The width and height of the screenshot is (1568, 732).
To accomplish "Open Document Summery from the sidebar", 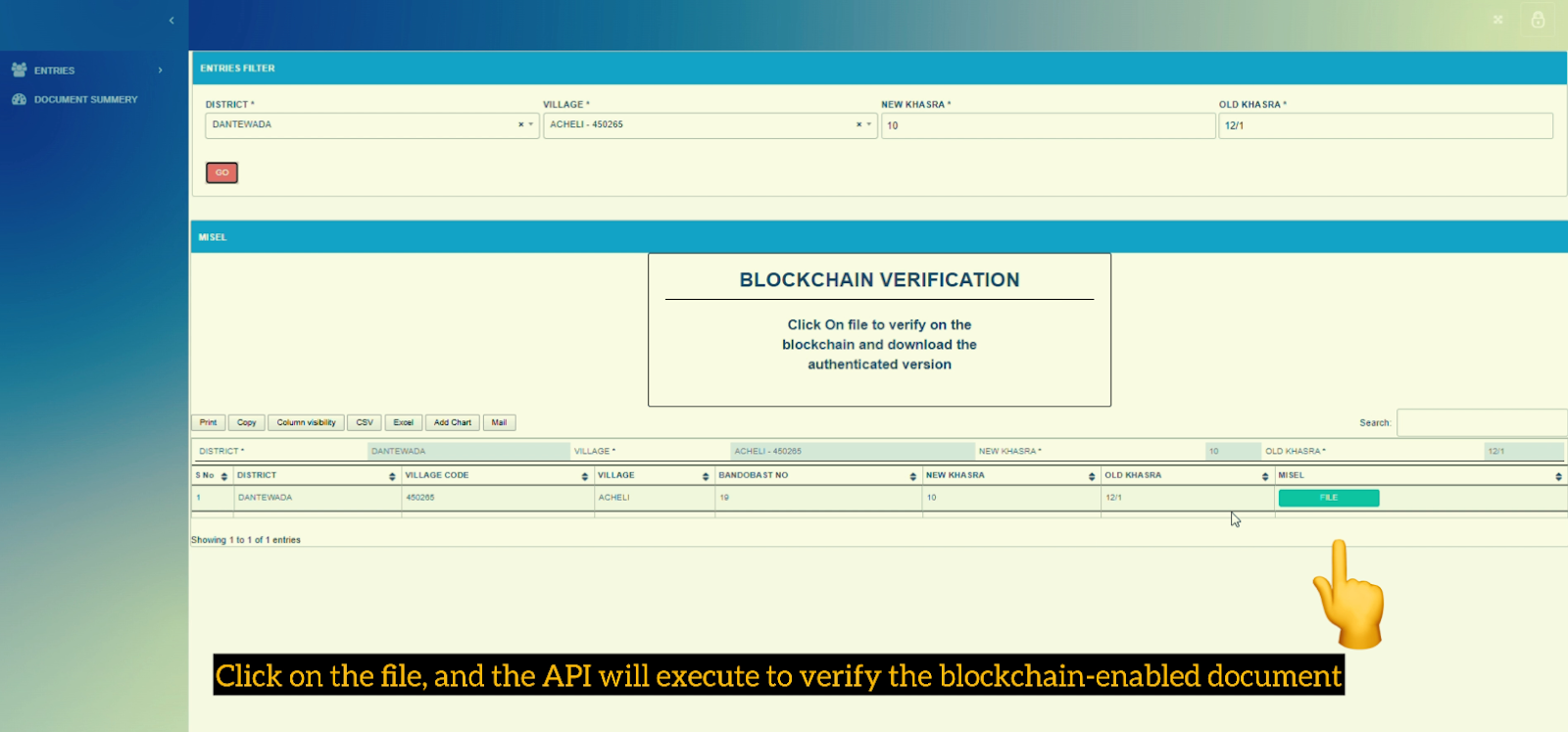I will click(85, 100).
